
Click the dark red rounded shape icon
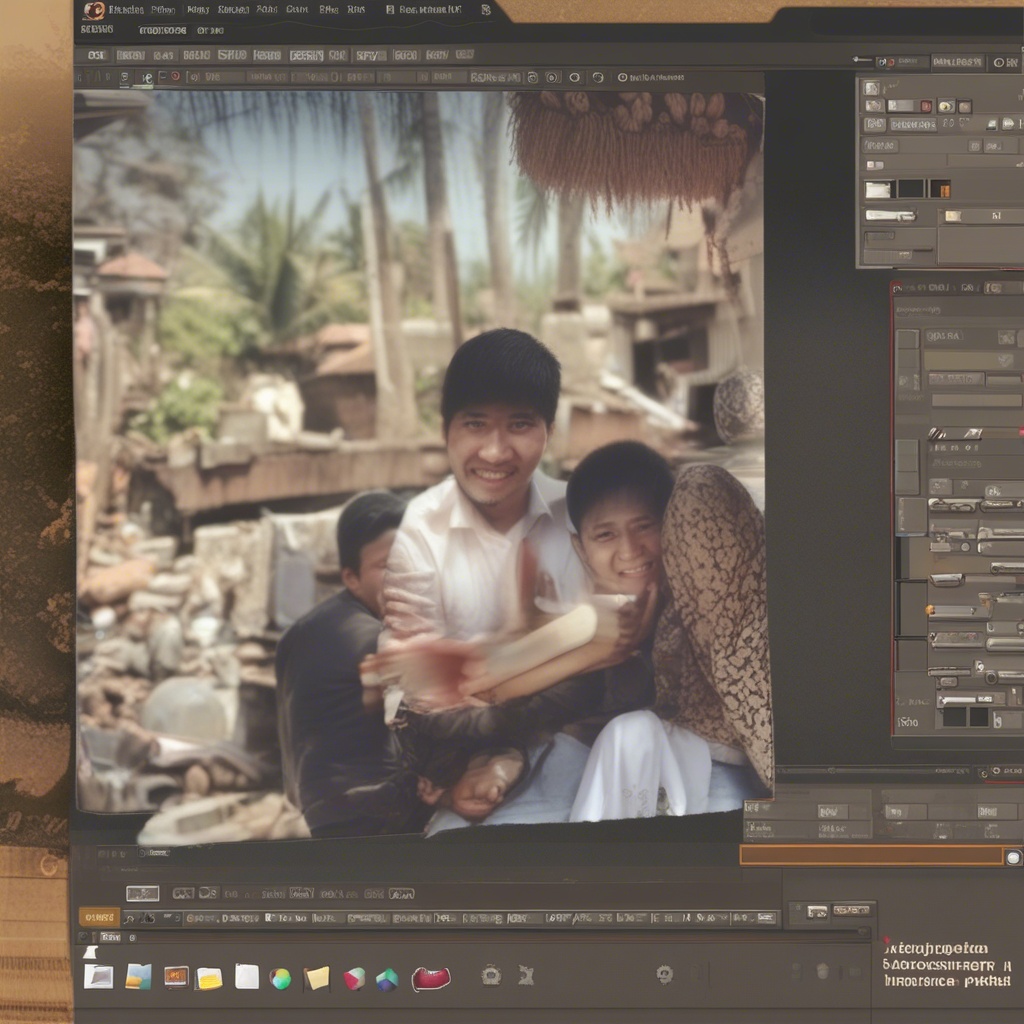pos(431,978)
